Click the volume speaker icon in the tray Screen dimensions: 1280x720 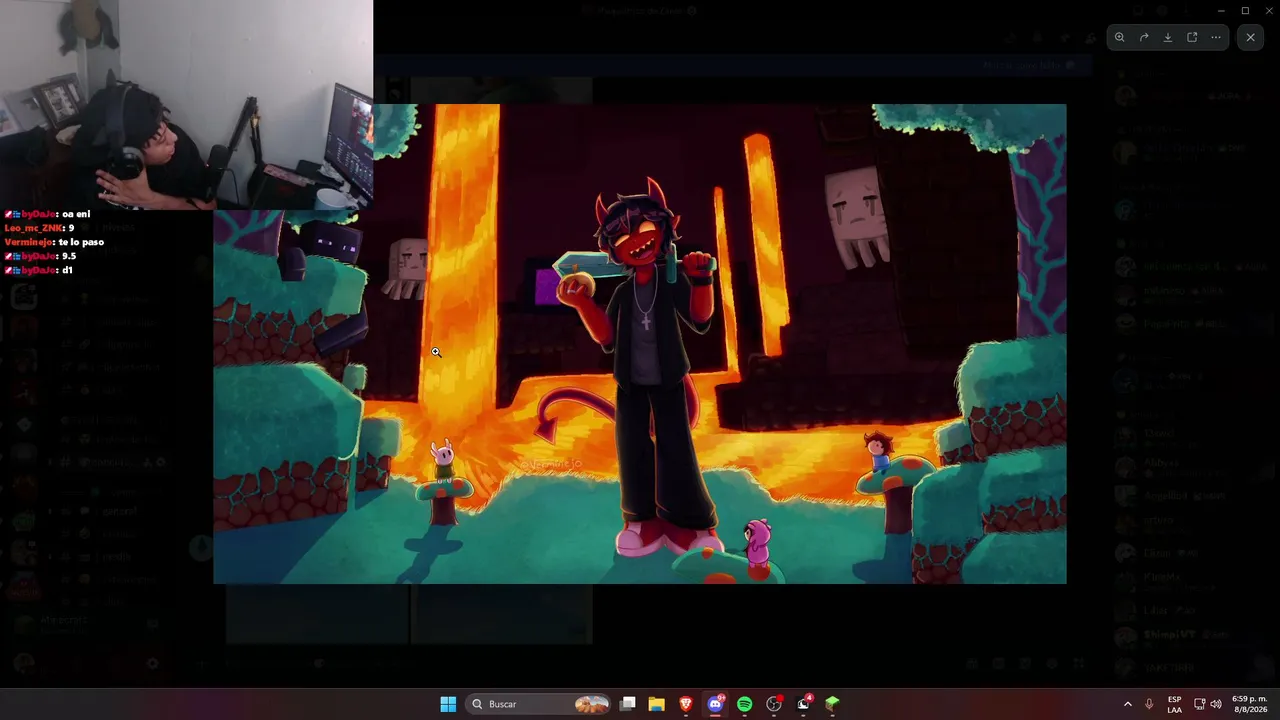[x=1216, y=704]
